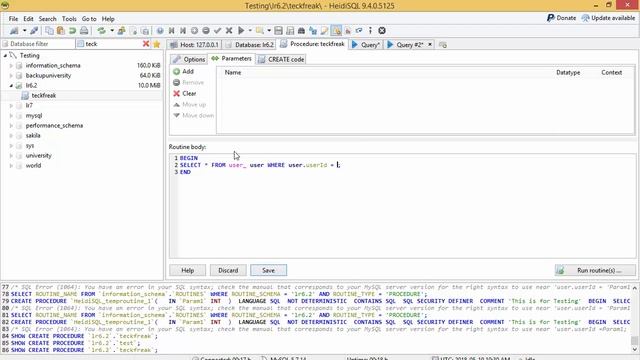The height and width of the screenshot is (360, 640).
Task: Clear the table filter with red X
Action: pyautogui.click(x=146, y=44)
